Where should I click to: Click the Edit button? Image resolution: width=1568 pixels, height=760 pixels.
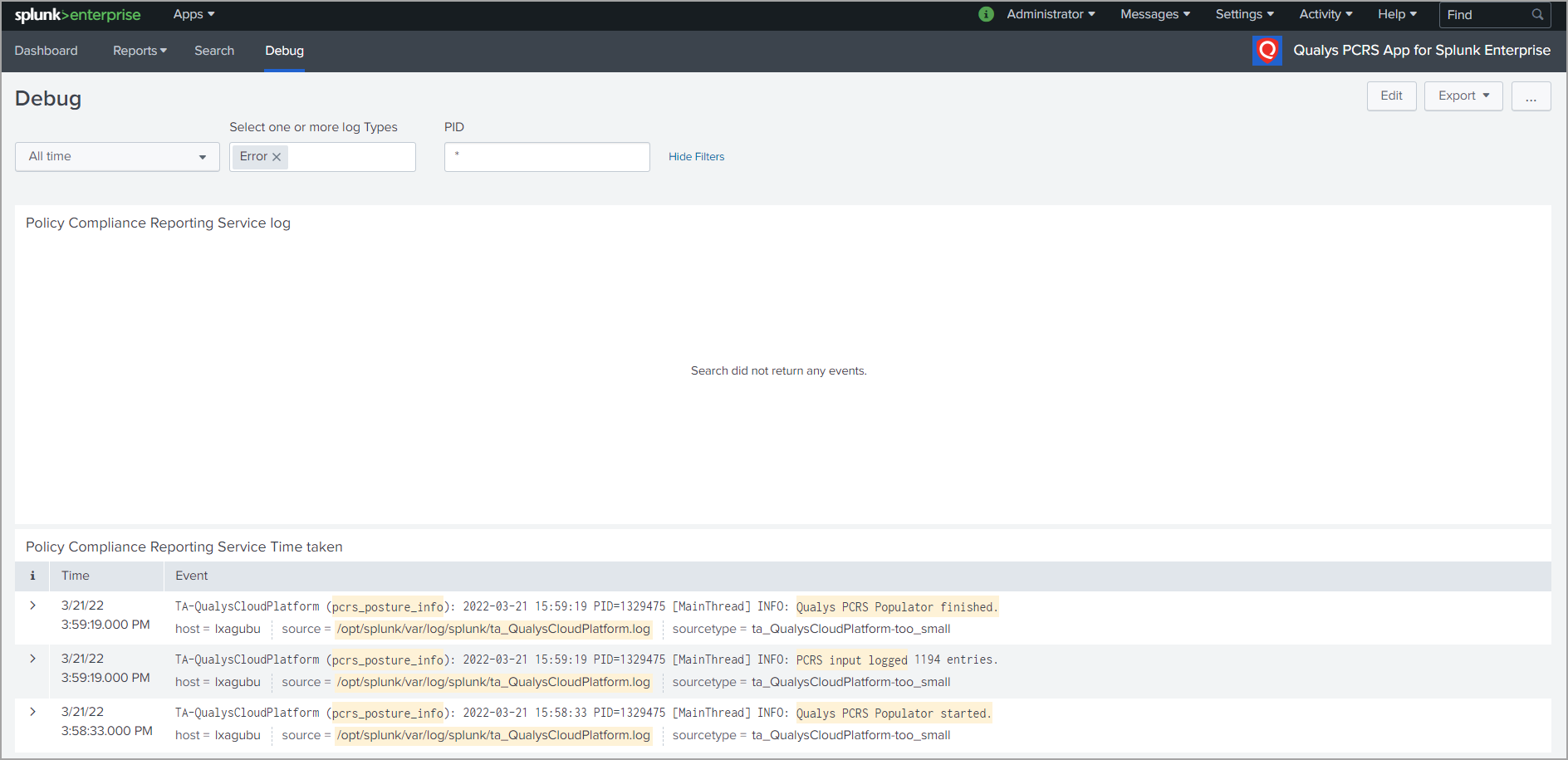point(1391,96)
